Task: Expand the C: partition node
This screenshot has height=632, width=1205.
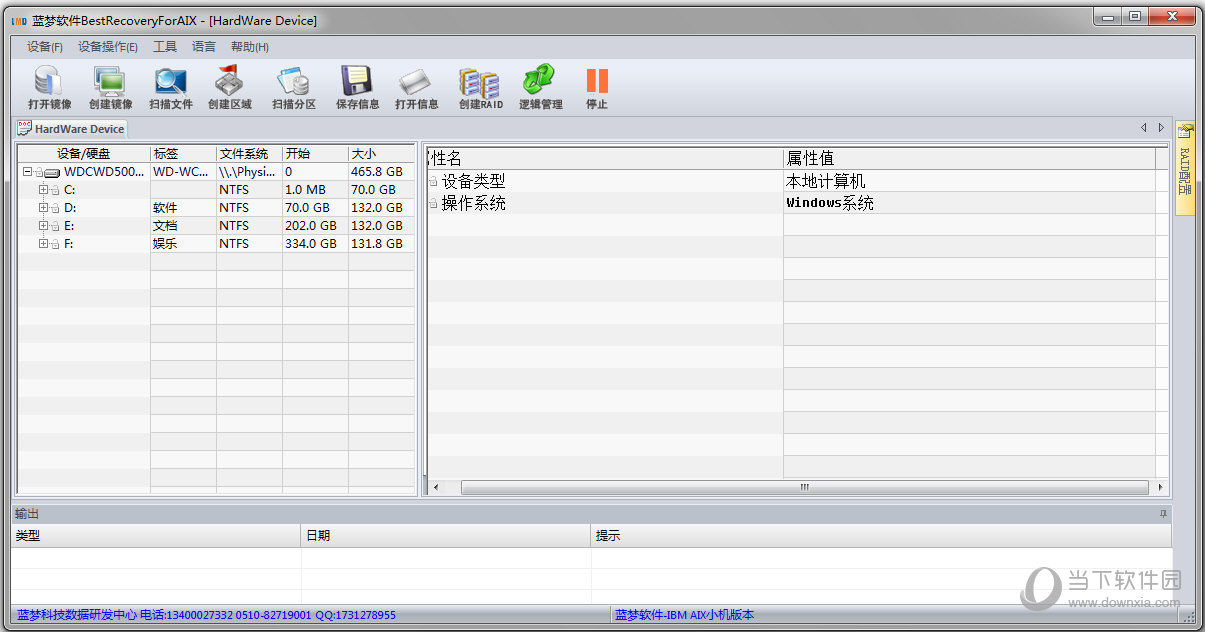Action: pos(43,190)
